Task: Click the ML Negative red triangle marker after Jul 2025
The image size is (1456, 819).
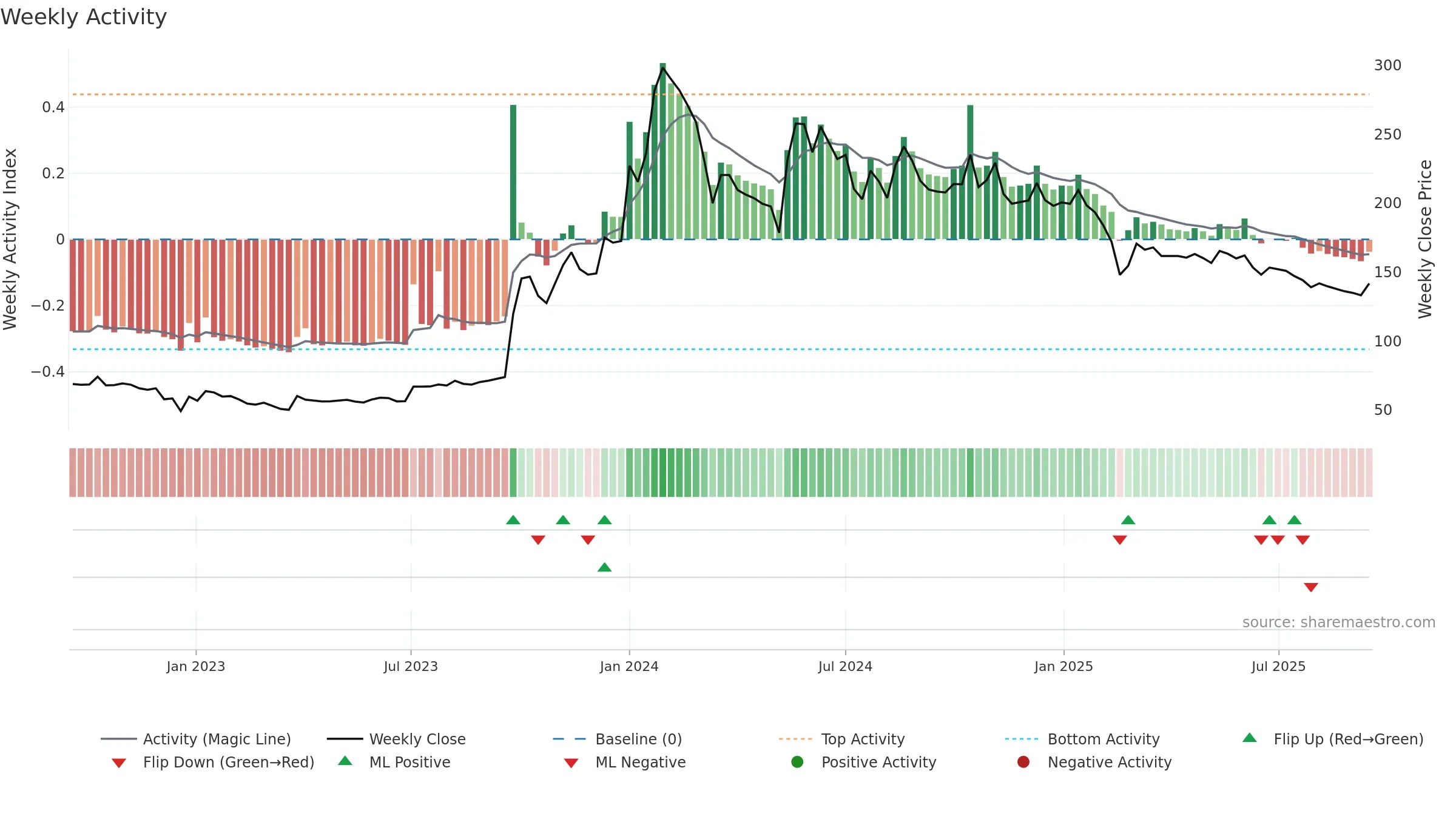Action: pos(1311,587)
